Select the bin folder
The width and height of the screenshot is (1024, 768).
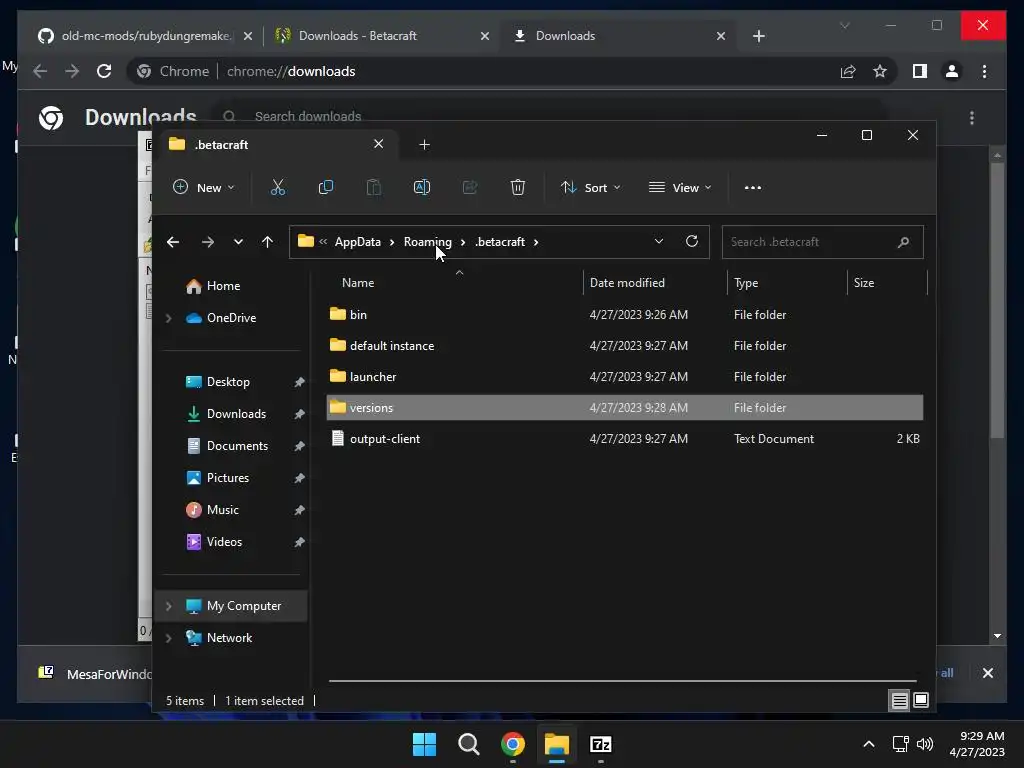click(624, 315)
